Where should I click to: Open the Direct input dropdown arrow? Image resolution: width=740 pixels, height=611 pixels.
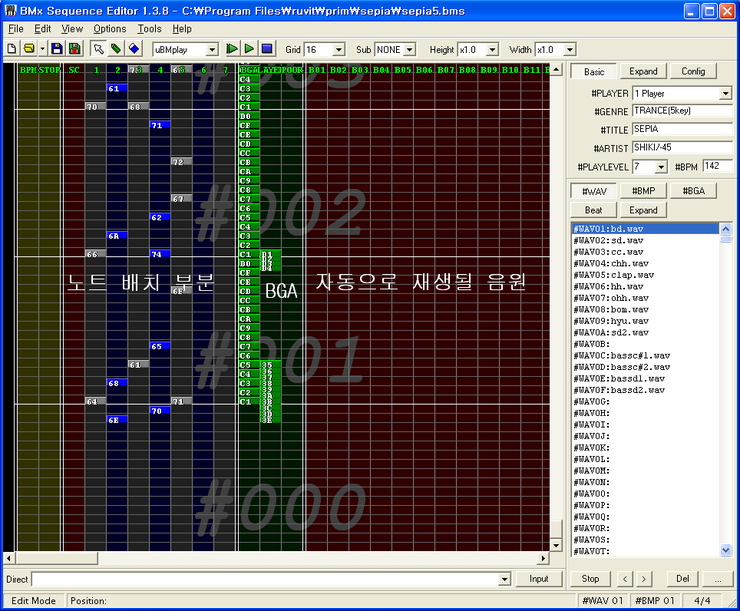click(505, 579)
